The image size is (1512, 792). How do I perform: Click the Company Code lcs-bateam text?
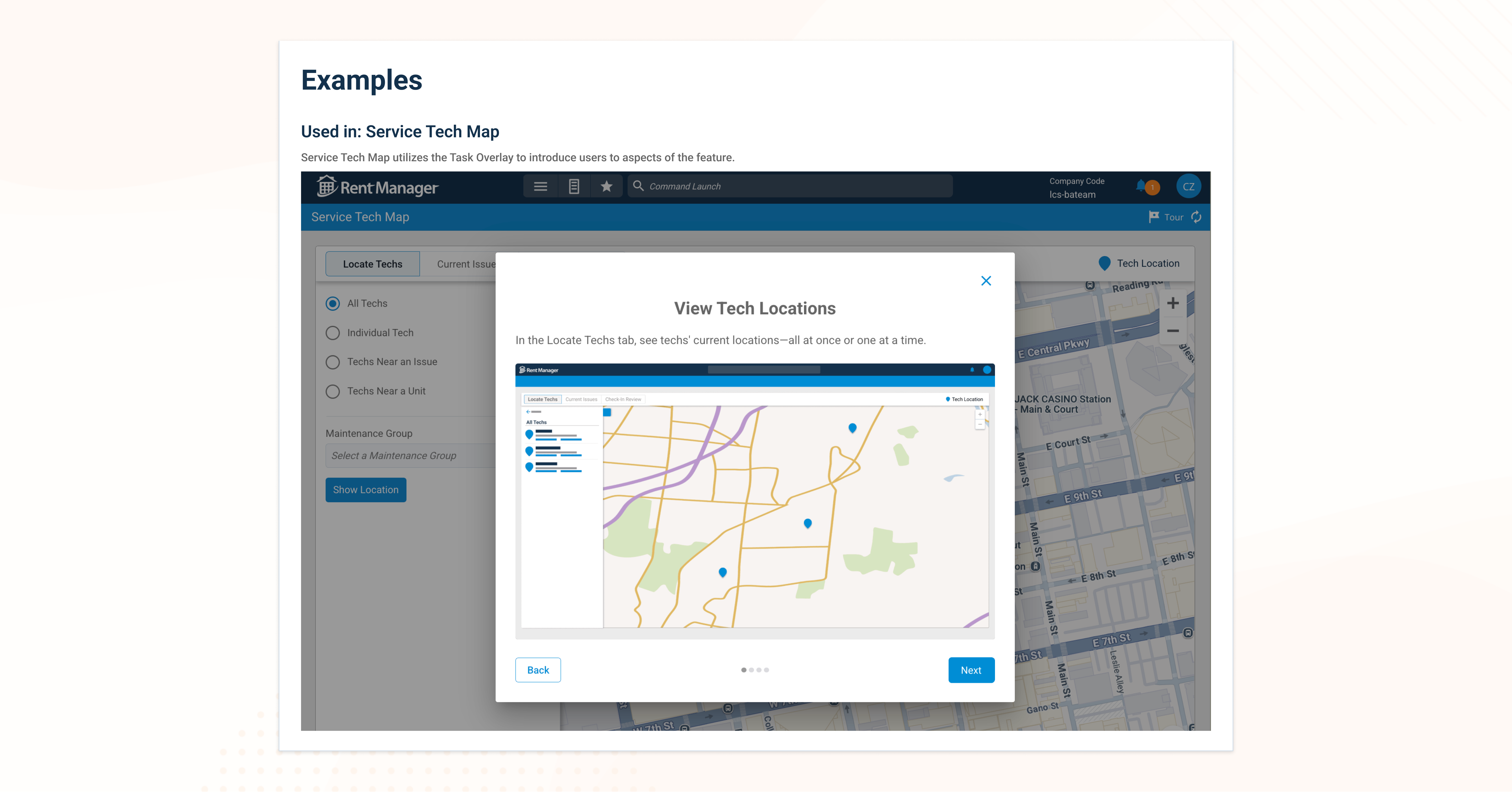[x=1076, y=188]
